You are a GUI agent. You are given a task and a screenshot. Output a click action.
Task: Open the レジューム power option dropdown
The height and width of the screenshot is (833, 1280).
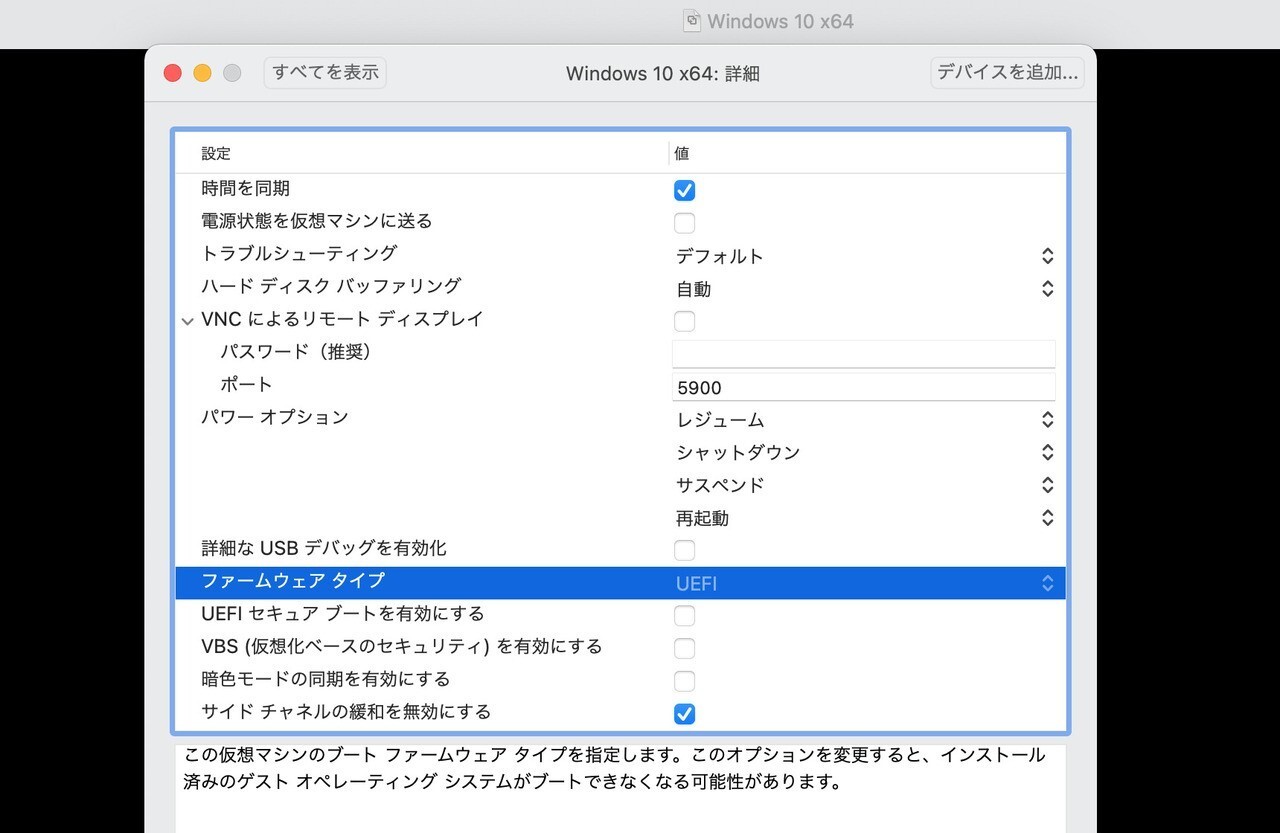tap(866, 420)
